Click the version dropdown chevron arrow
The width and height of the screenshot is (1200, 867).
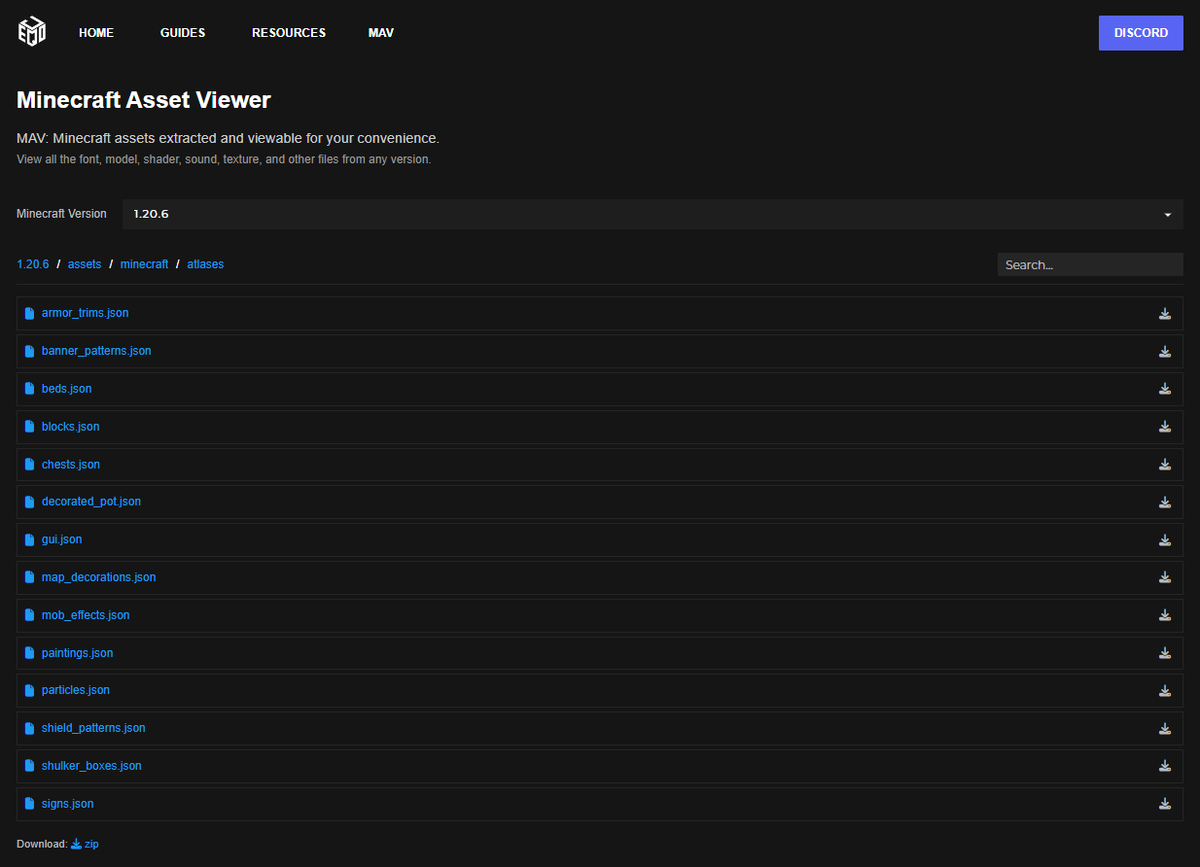pos(1167,213)
